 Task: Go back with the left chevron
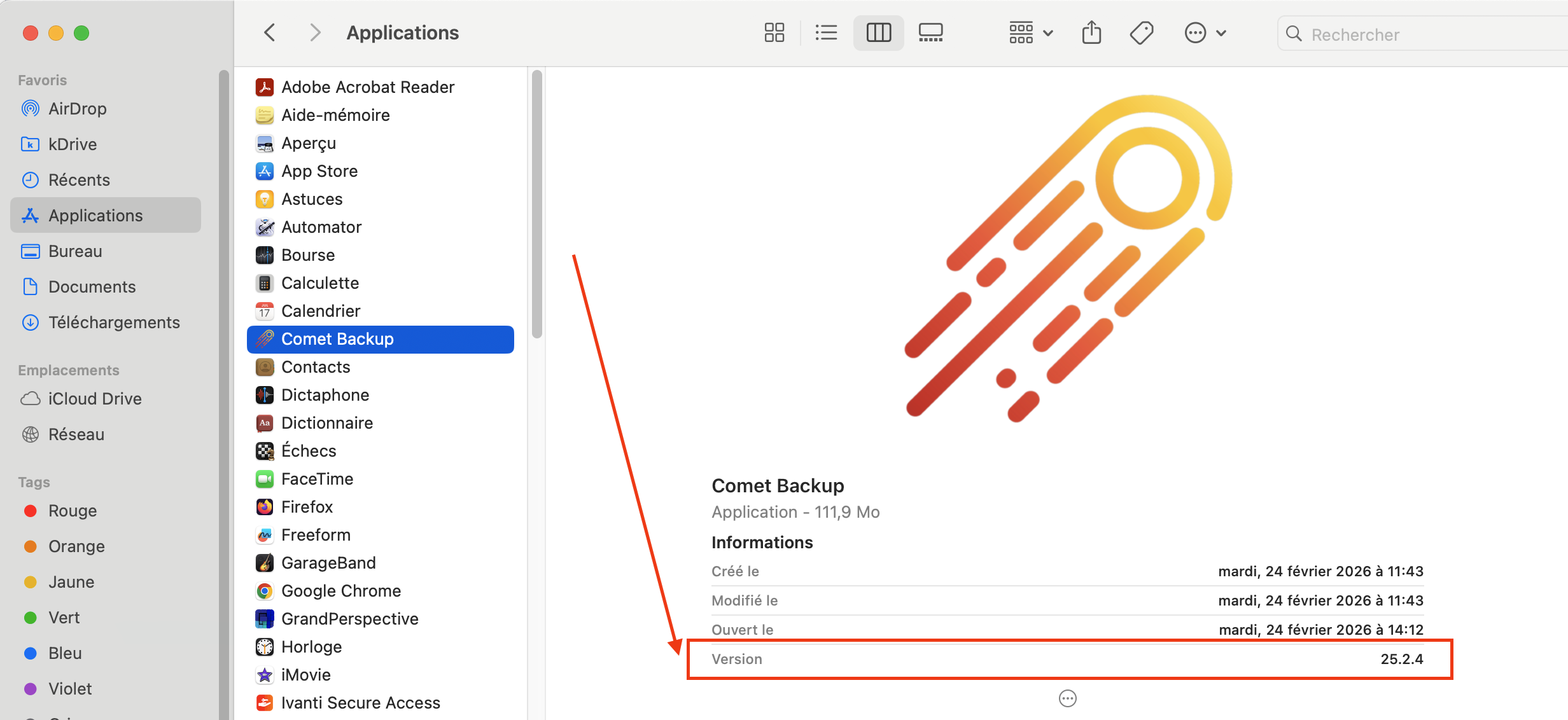click(270, 33)
